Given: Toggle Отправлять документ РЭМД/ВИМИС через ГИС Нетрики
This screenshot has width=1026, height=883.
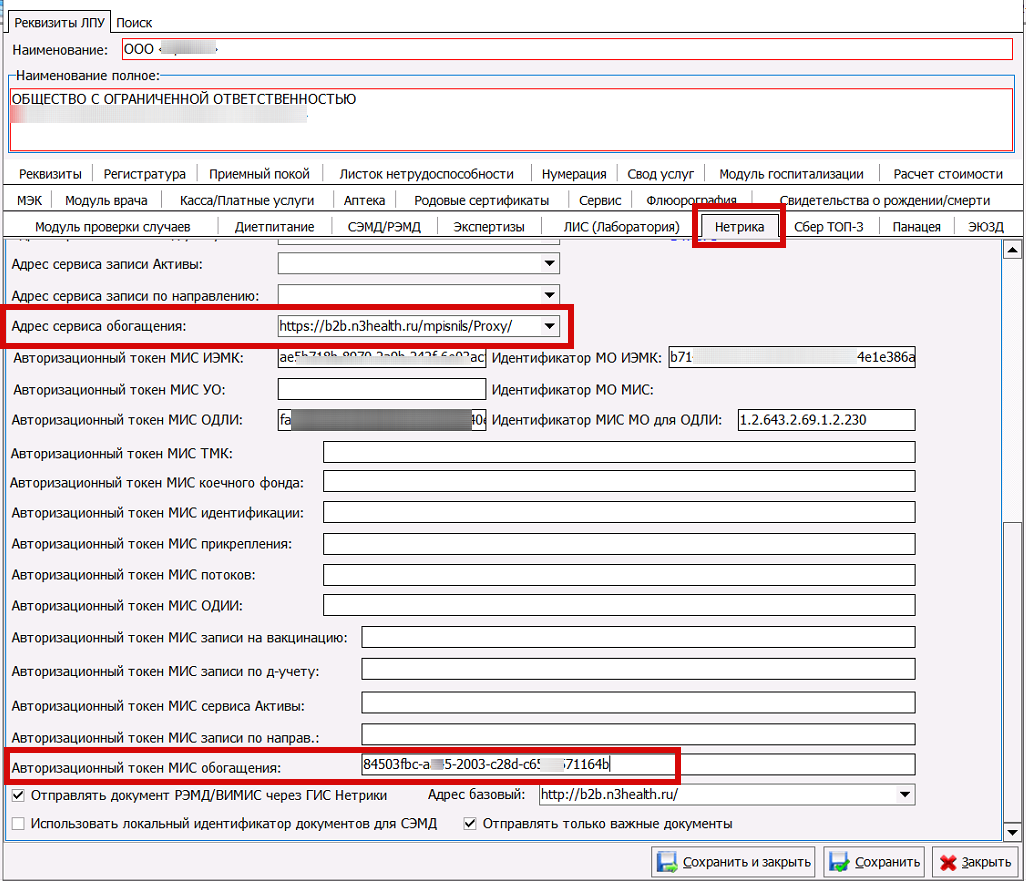Looking at the screenshot, I should pos(18,795).
